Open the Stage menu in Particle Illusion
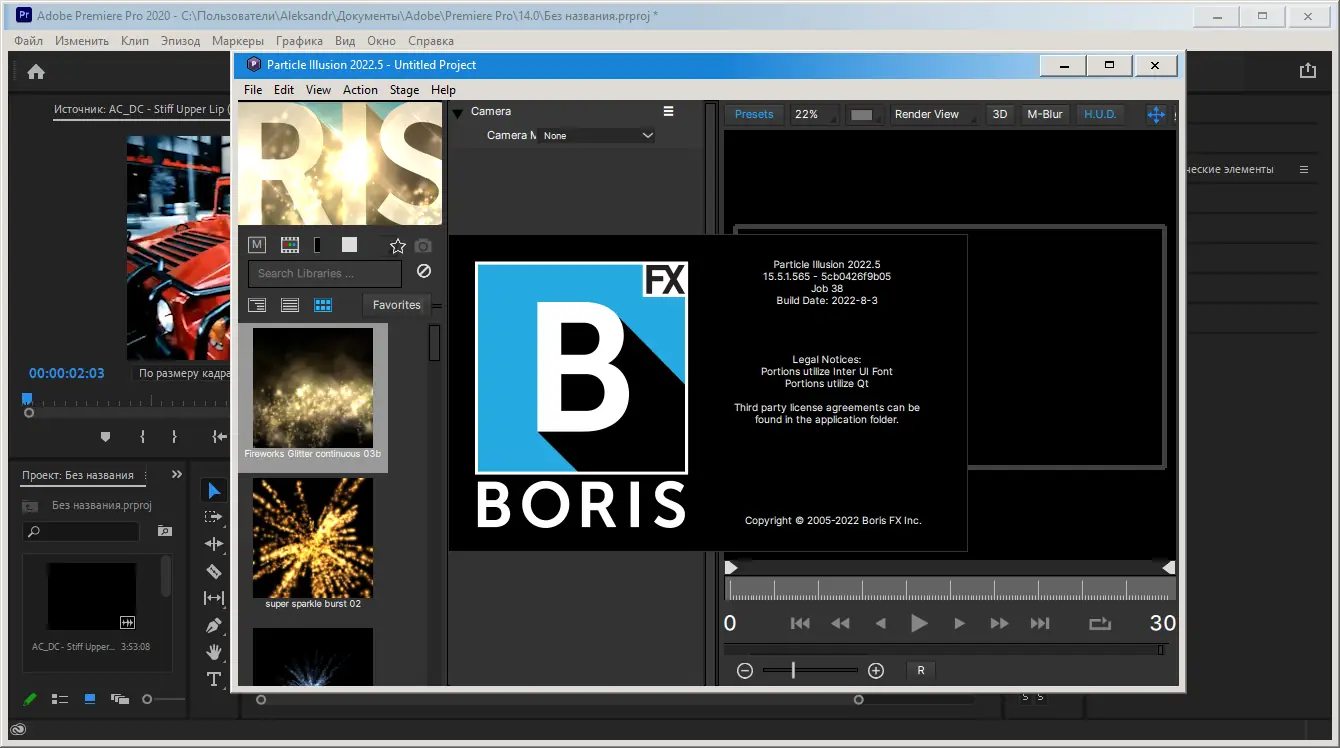This screenshot has height=748, width=1340. pos(404,90)
